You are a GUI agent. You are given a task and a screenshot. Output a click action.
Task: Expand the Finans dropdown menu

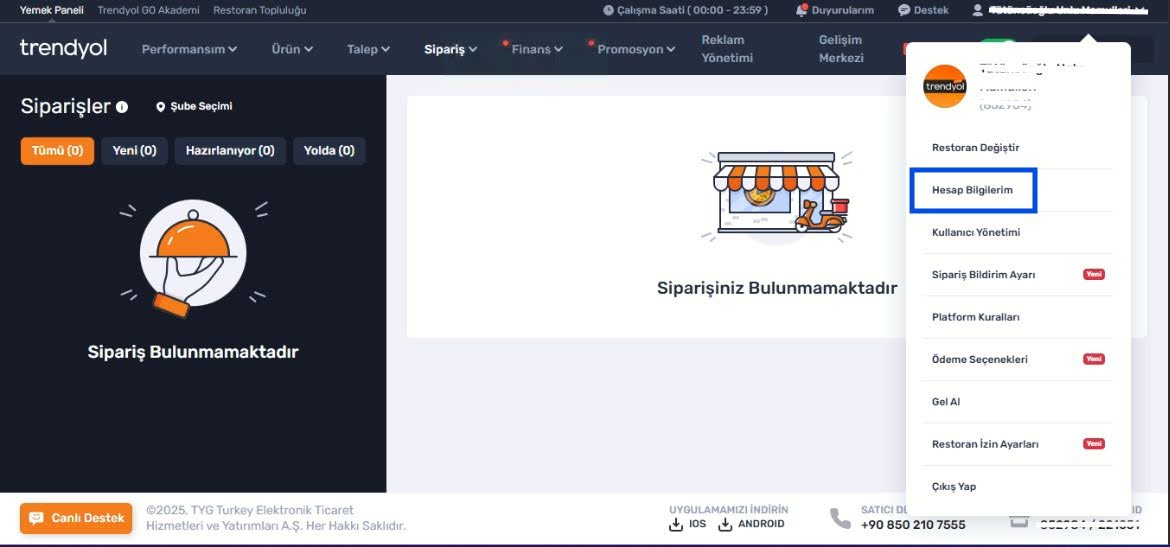[537, 49]
